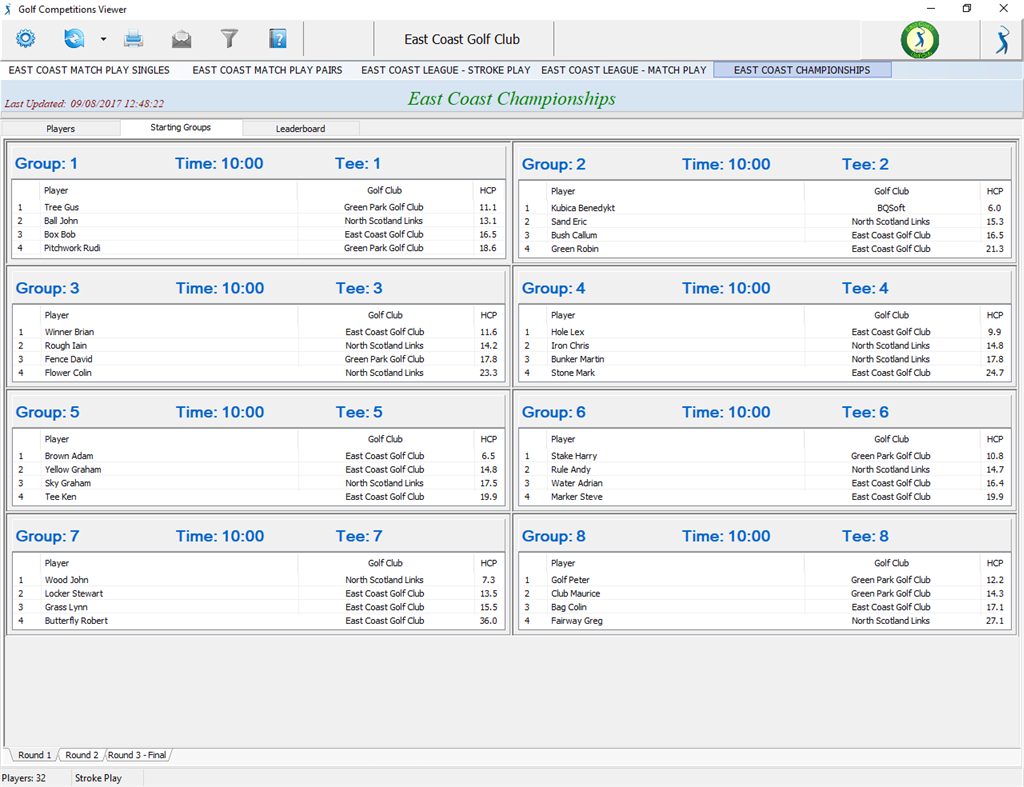Open the Leaderboard tab
This screenshot has height=787, width=1024.
click(300, 129)
